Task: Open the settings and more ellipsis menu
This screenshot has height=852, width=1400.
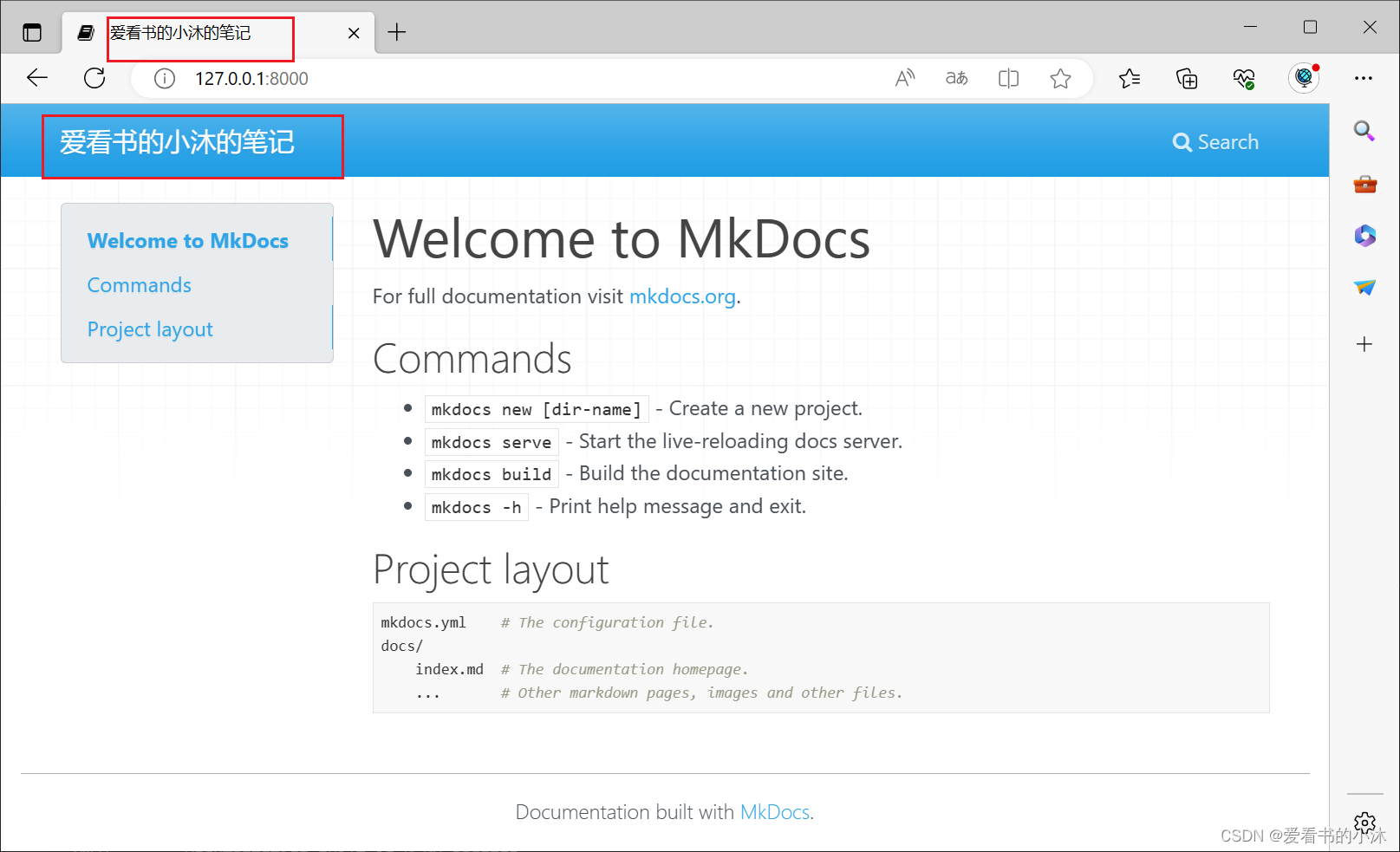Action: coord(1364,78)
